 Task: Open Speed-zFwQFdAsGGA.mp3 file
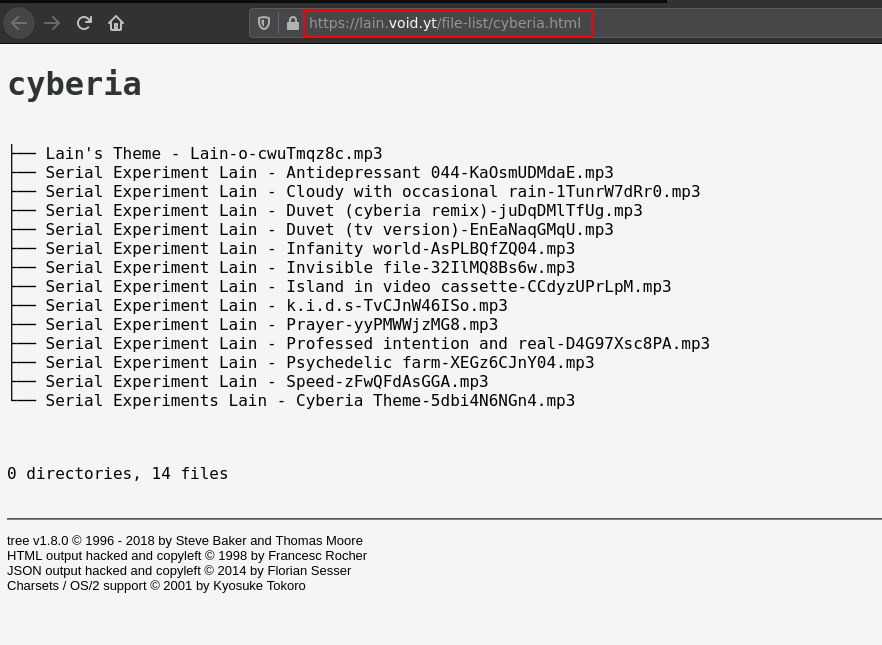[x=267, y=382]
